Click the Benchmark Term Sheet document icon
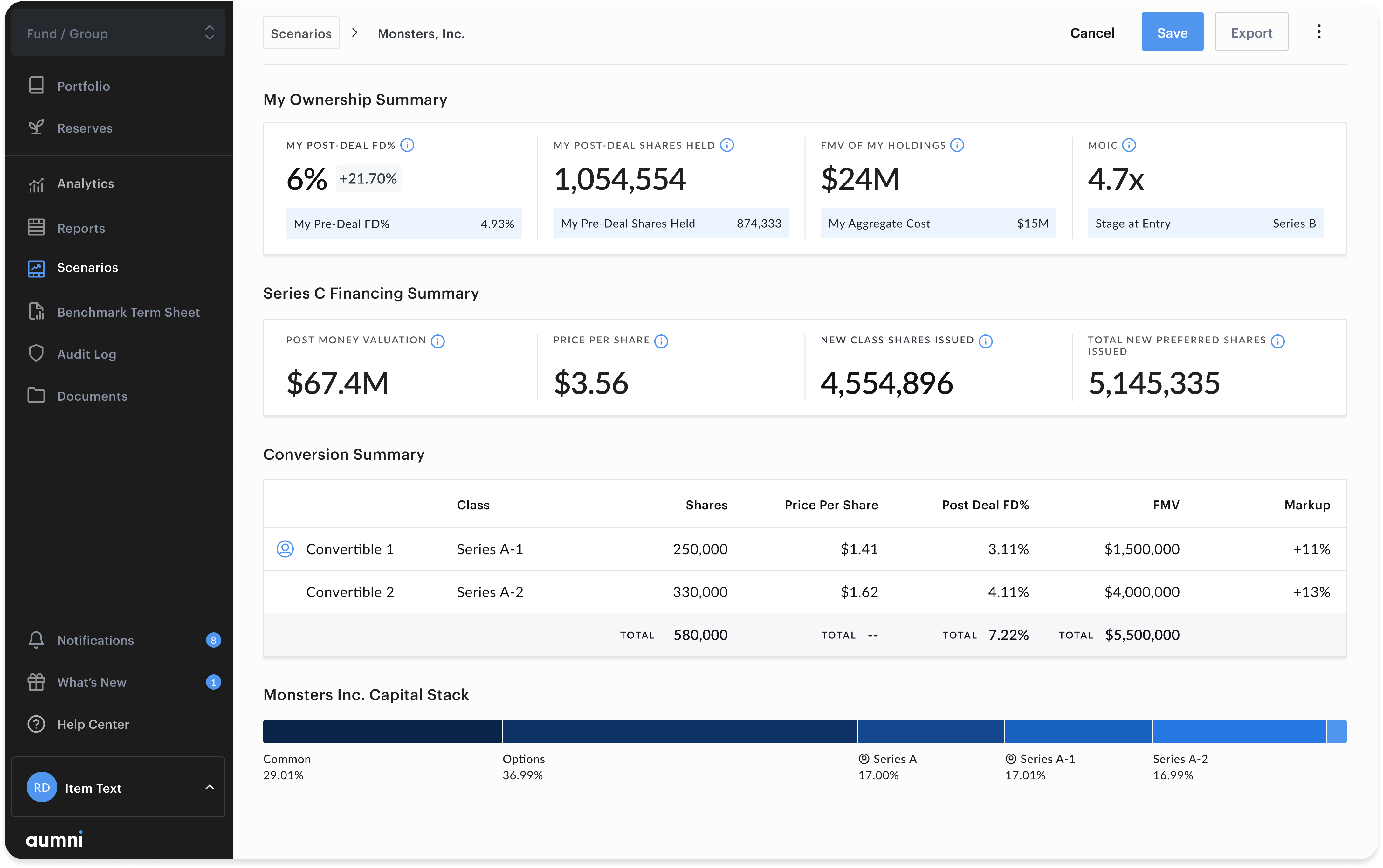This screenshot has width=1383, height=868. pos(36,312)
